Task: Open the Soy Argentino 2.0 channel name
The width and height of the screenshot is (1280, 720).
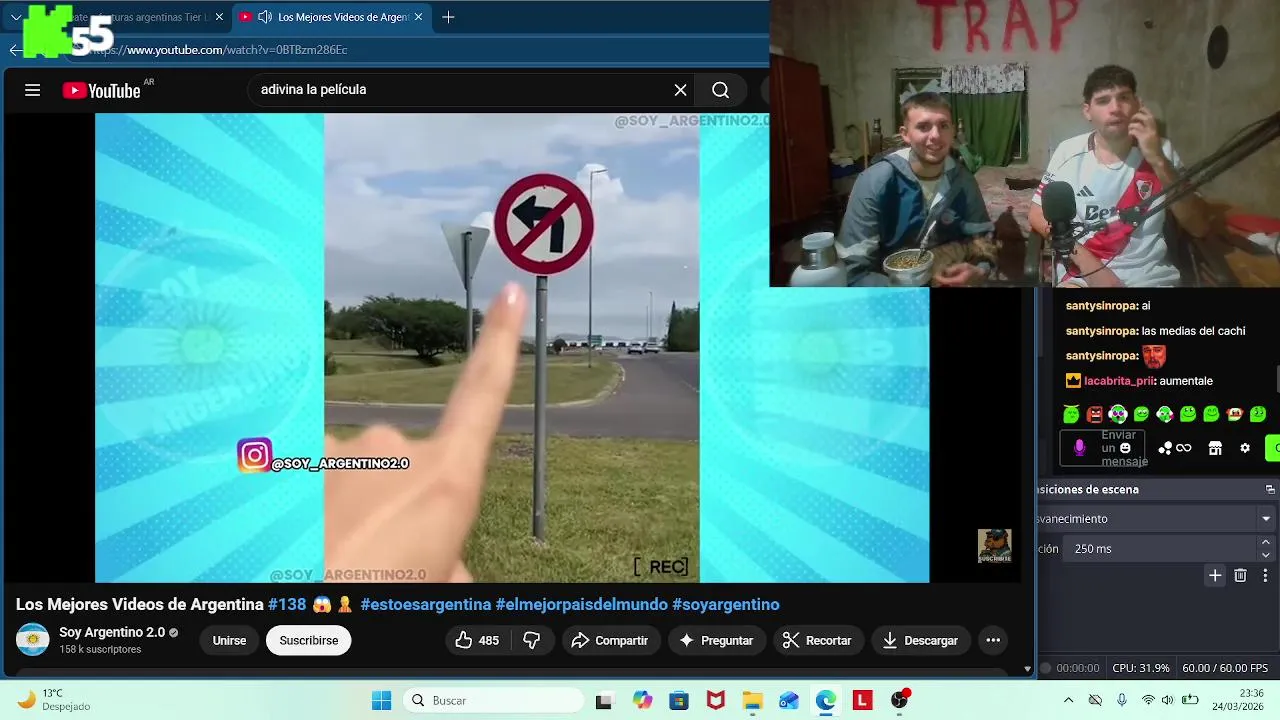Action: tap(112, 632)
